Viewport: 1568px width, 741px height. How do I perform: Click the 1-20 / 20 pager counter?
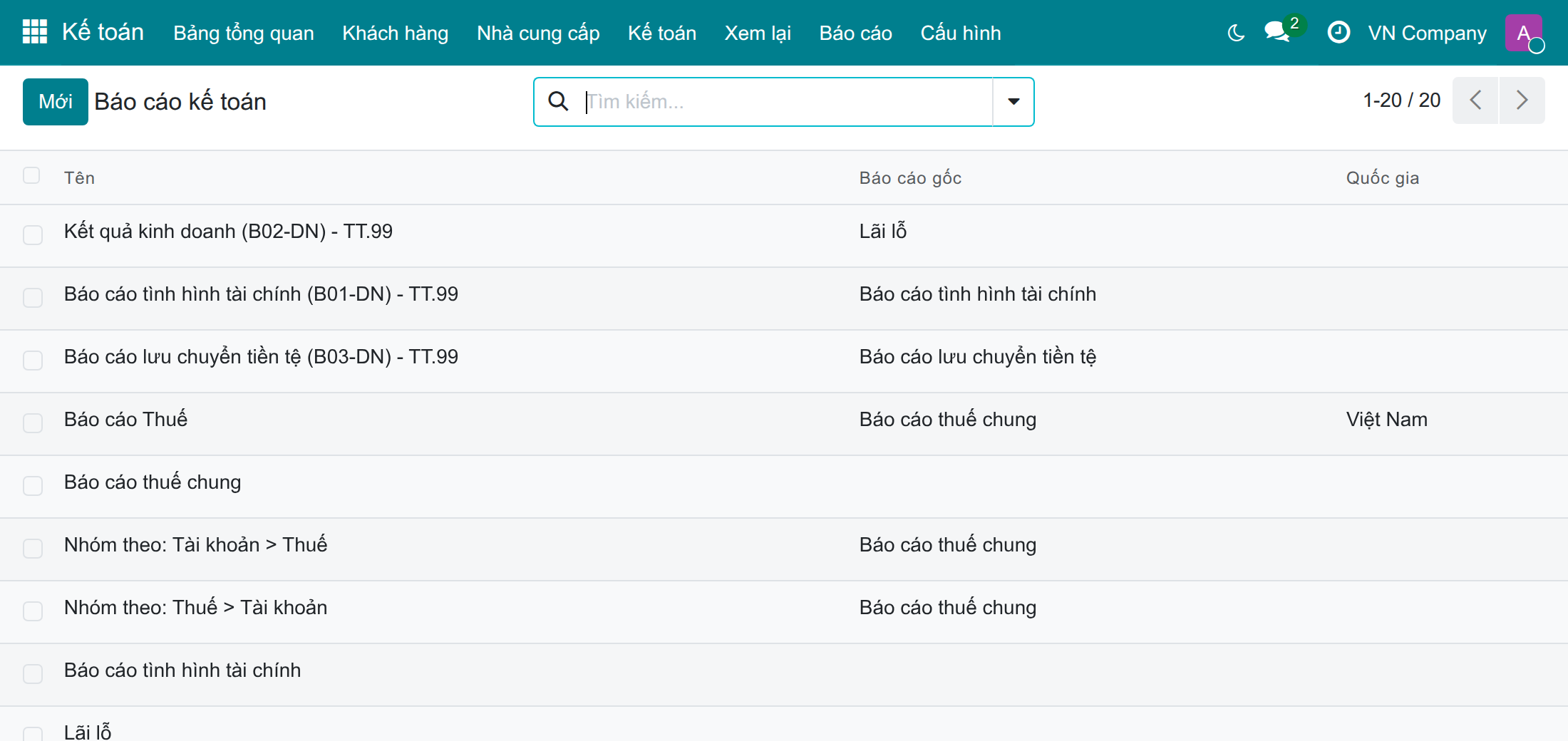click(1401, 100)
